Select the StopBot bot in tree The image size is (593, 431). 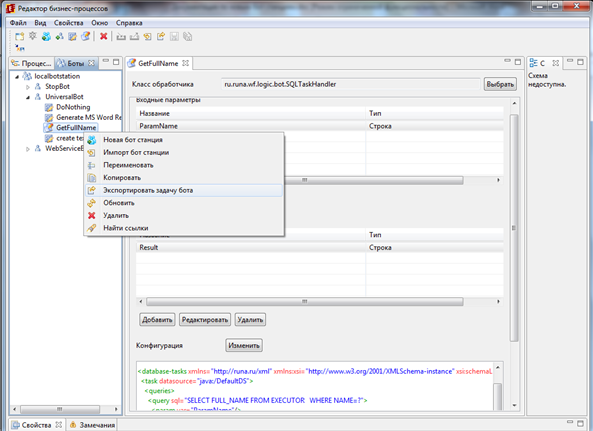[57, 87]
